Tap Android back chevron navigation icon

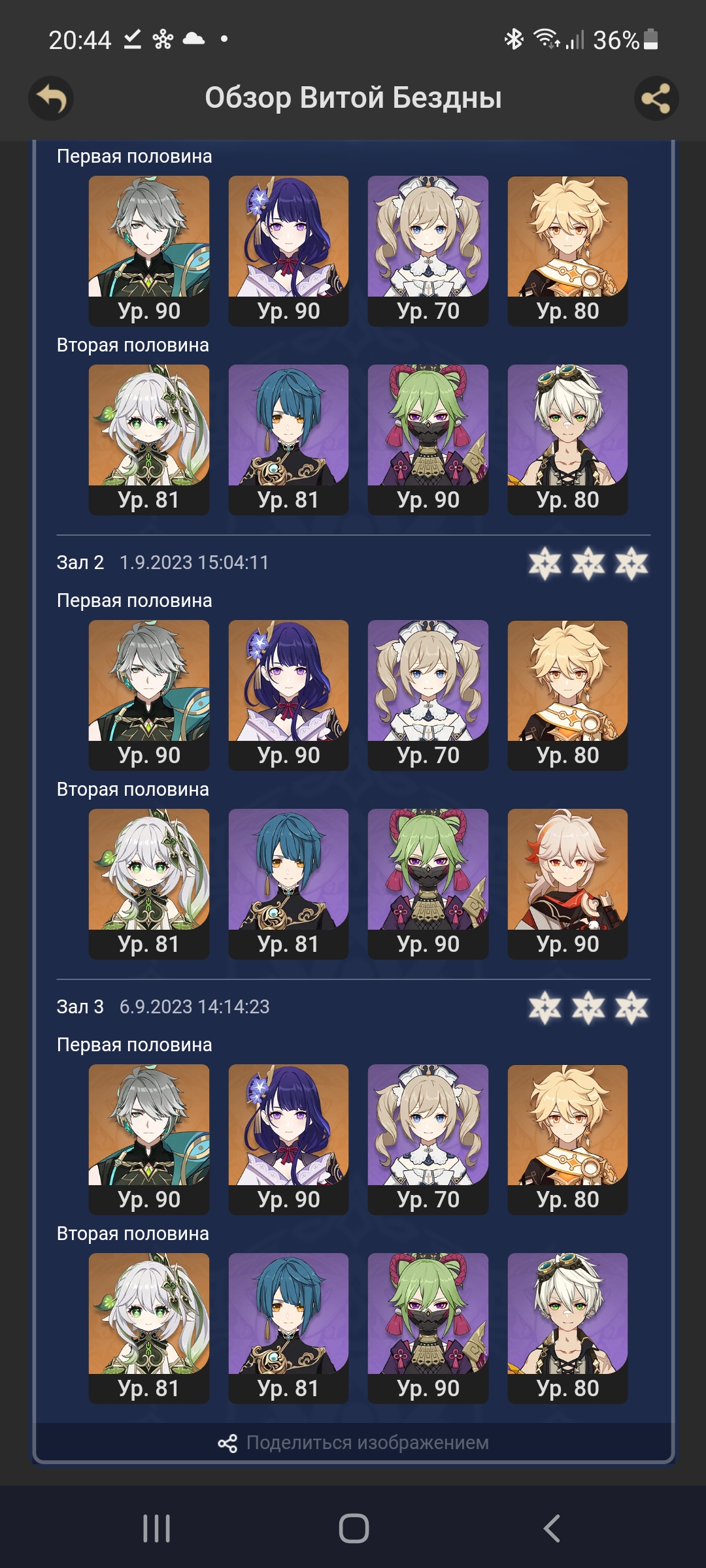coord(552,1528)
